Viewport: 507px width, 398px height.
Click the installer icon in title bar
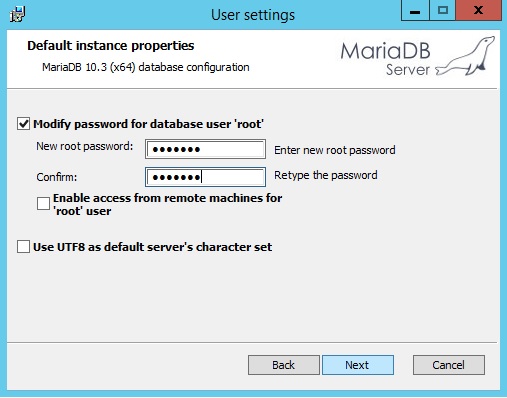coord(17,14)
